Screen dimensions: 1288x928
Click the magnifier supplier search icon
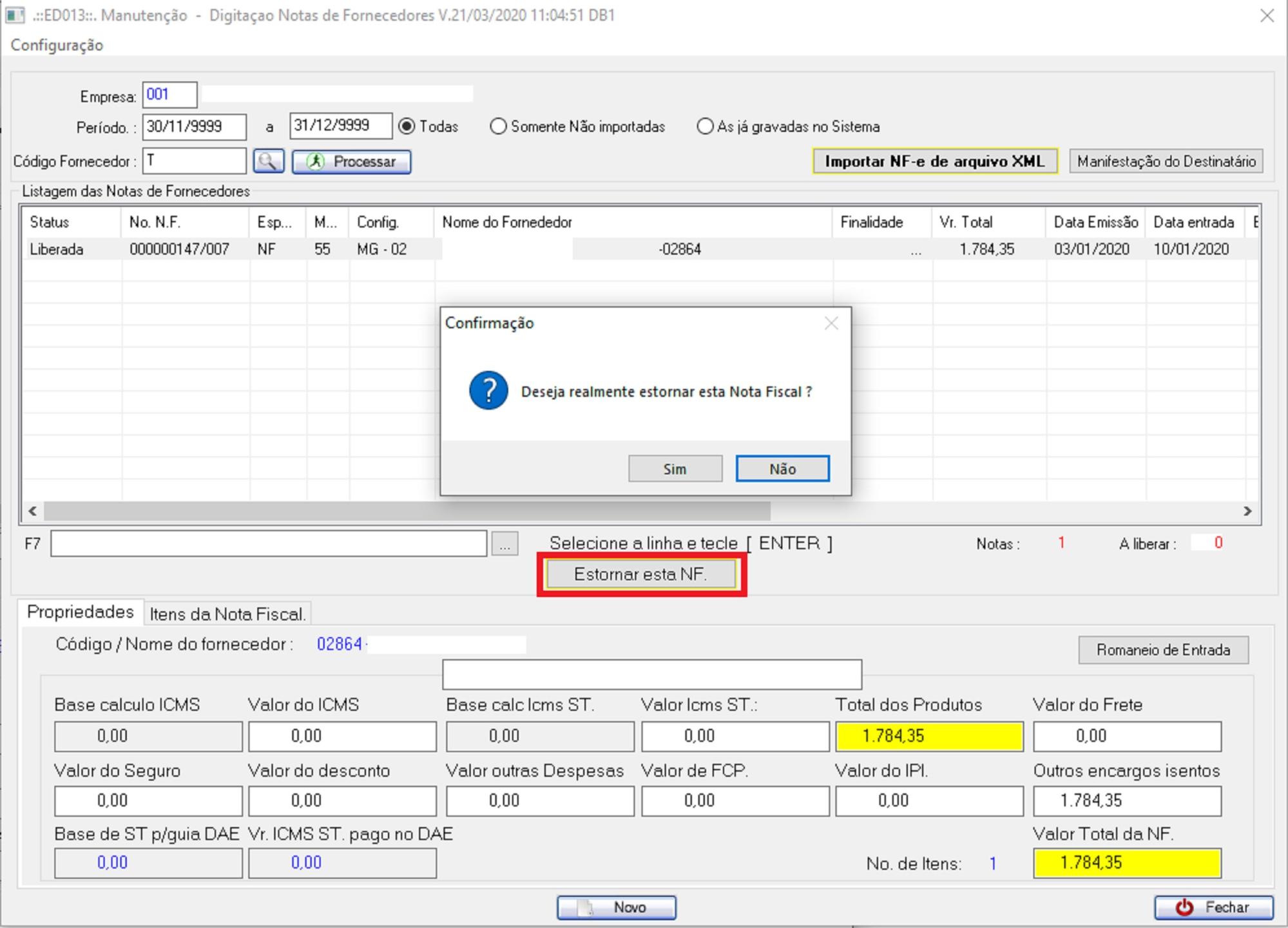[268, 161]
